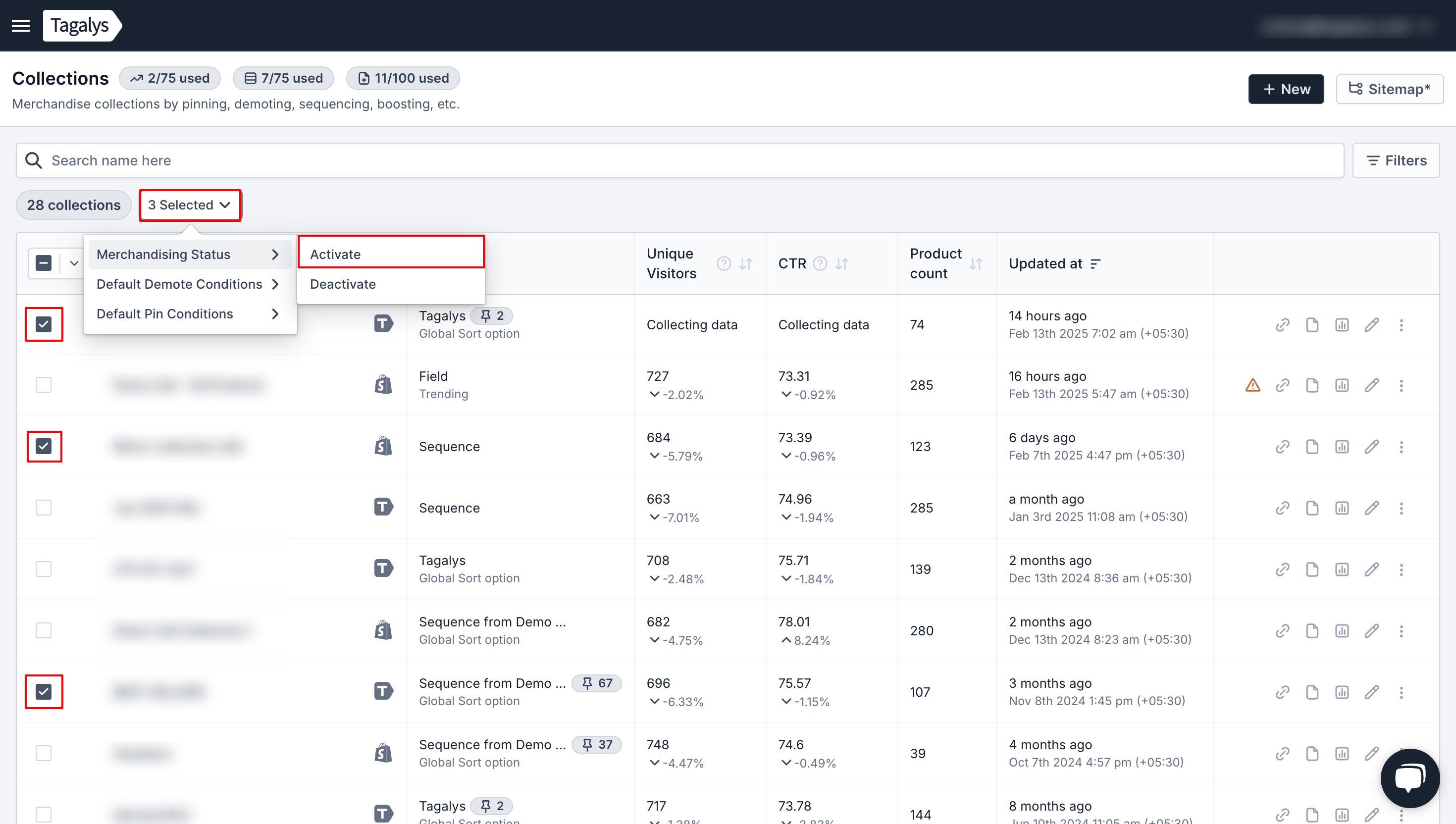Click the pinned 37 badge

click(x=596, y=745)
